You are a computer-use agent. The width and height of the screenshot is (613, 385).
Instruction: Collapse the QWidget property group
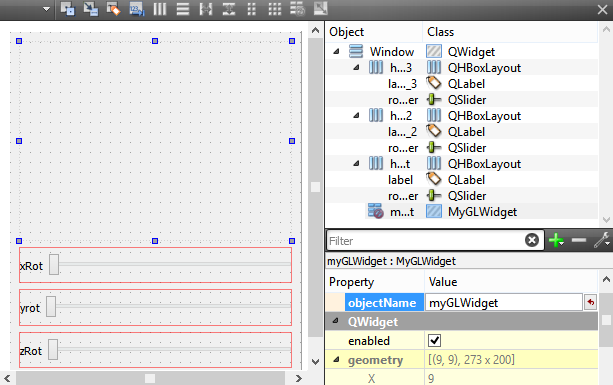(335, 321)
